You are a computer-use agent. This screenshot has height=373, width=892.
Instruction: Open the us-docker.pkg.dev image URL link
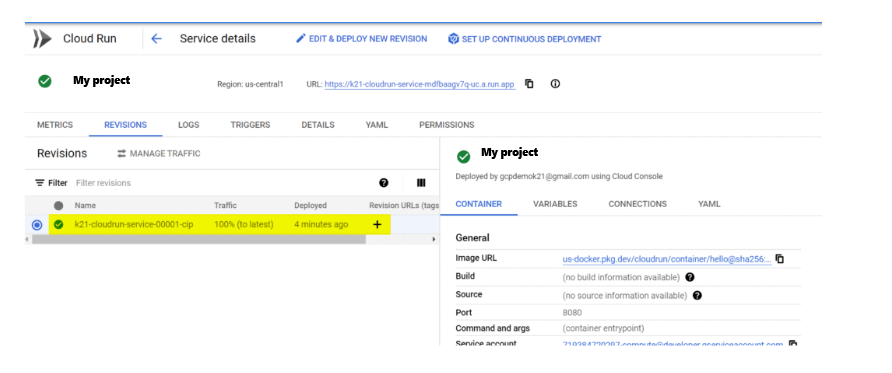[667, 259]
